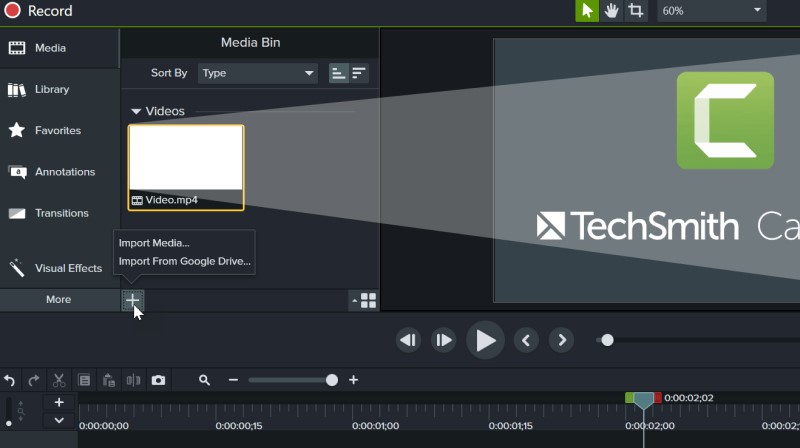Click the timeline playhead marker

click(643, 400)
